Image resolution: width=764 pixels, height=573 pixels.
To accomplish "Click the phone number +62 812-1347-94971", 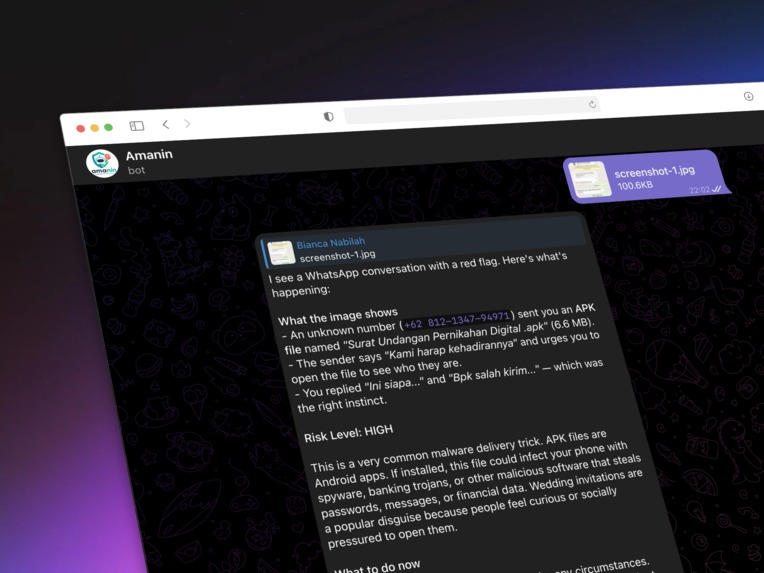I will (x=457, y=319).
